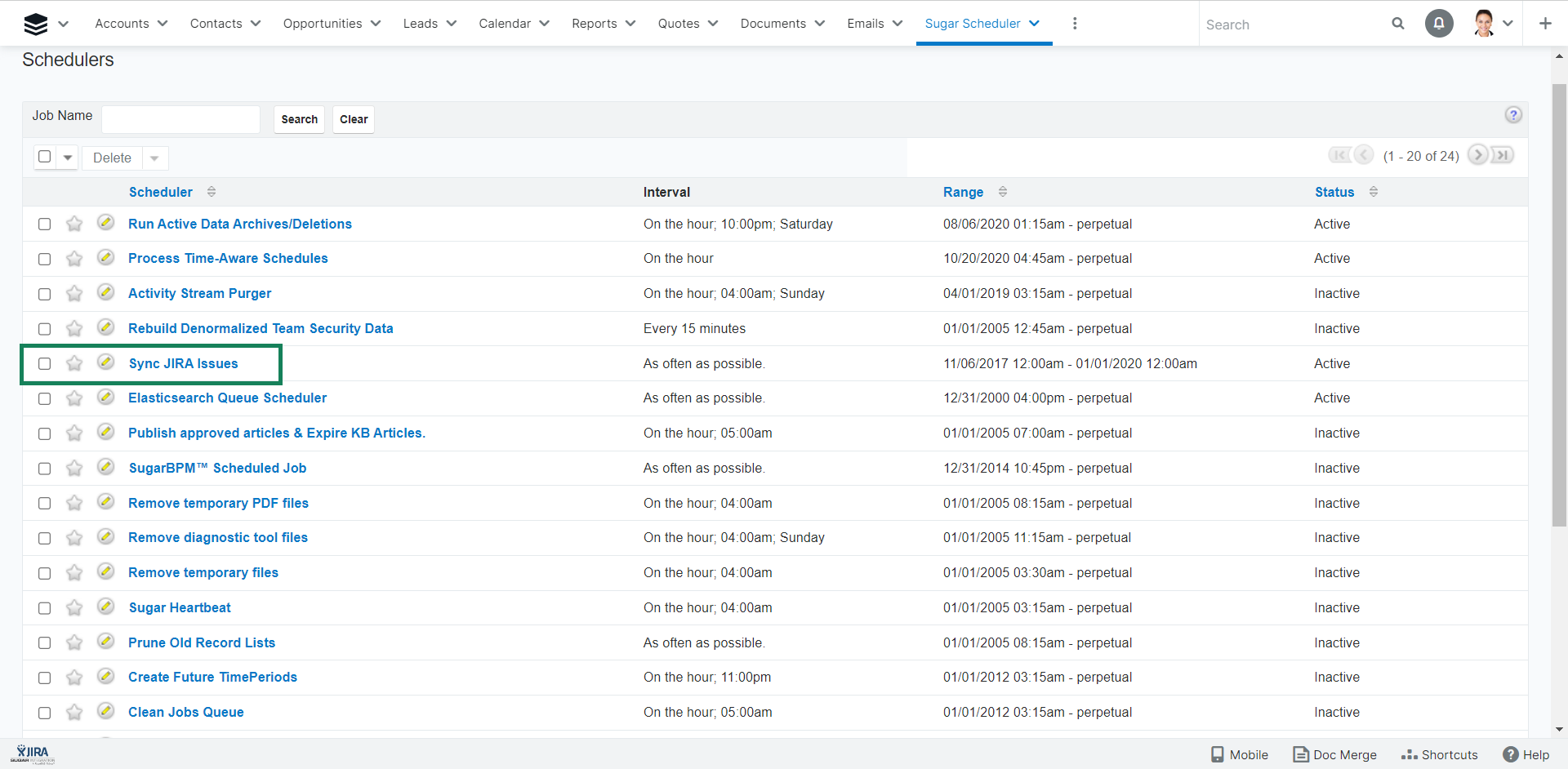The image size is (1568, 769).
Task: Select the Clean Jobs Queue row checkbox
Action: 45,713
